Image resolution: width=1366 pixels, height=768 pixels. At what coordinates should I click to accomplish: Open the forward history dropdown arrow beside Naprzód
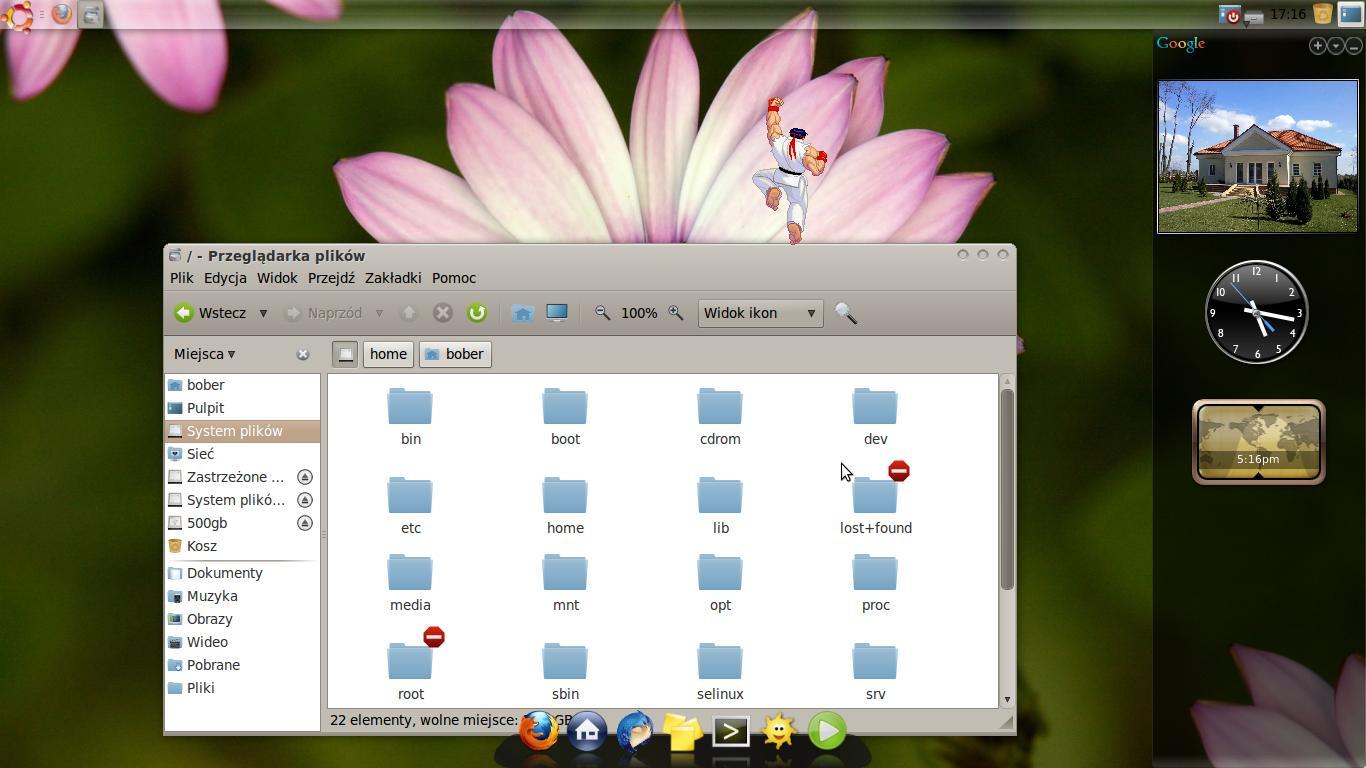pos(379,313)
